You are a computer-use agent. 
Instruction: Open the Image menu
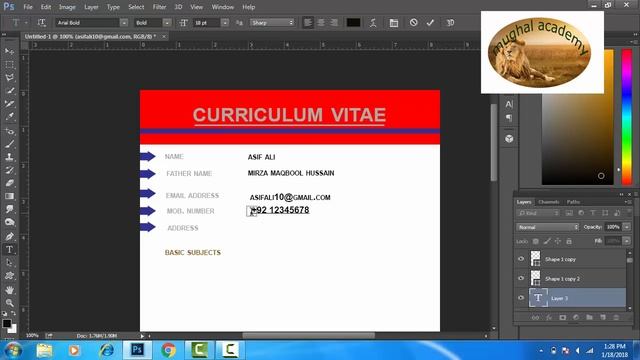67,7
